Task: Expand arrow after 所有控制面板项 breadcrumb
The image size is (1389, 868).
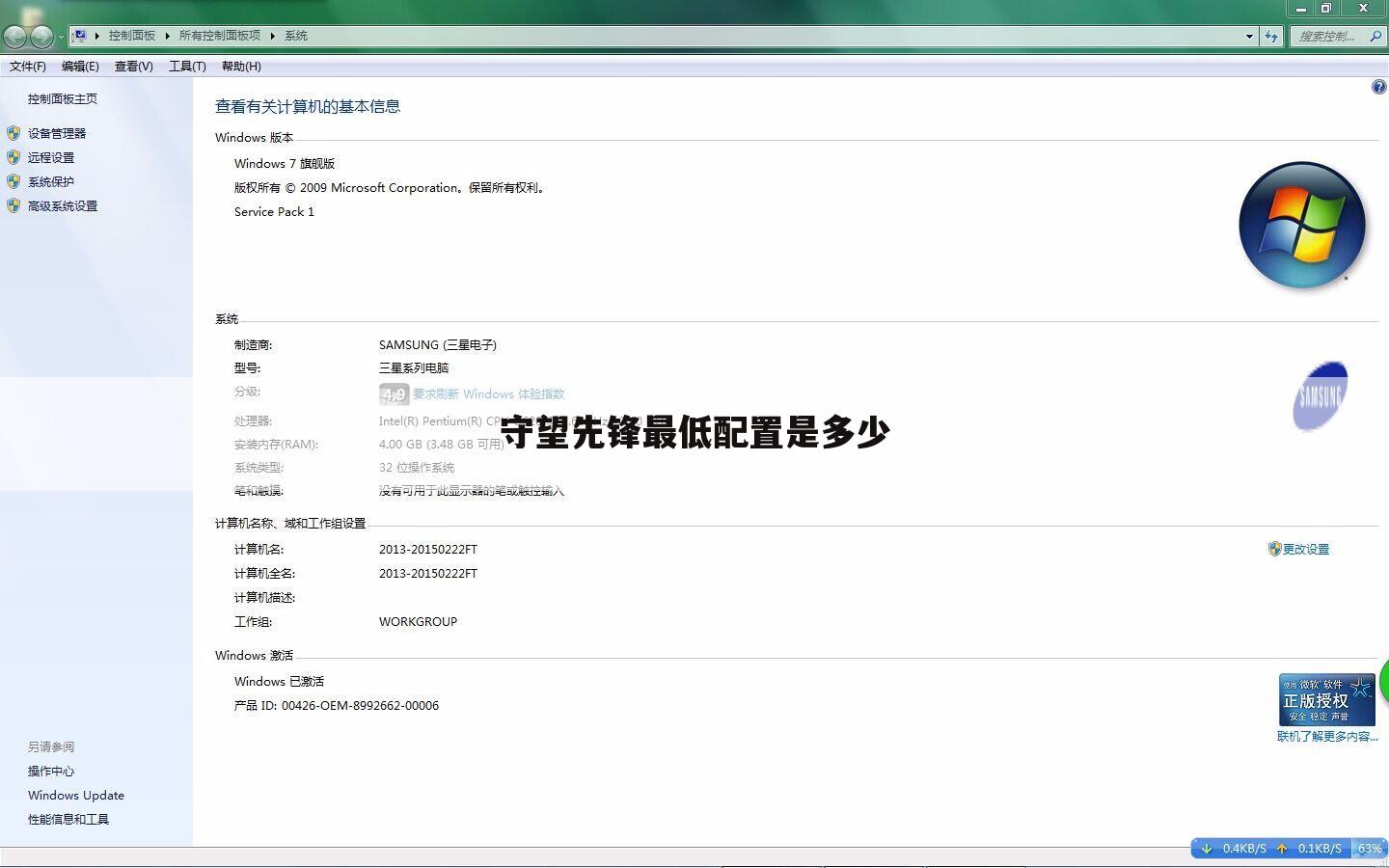Action: tap(272, 36)
